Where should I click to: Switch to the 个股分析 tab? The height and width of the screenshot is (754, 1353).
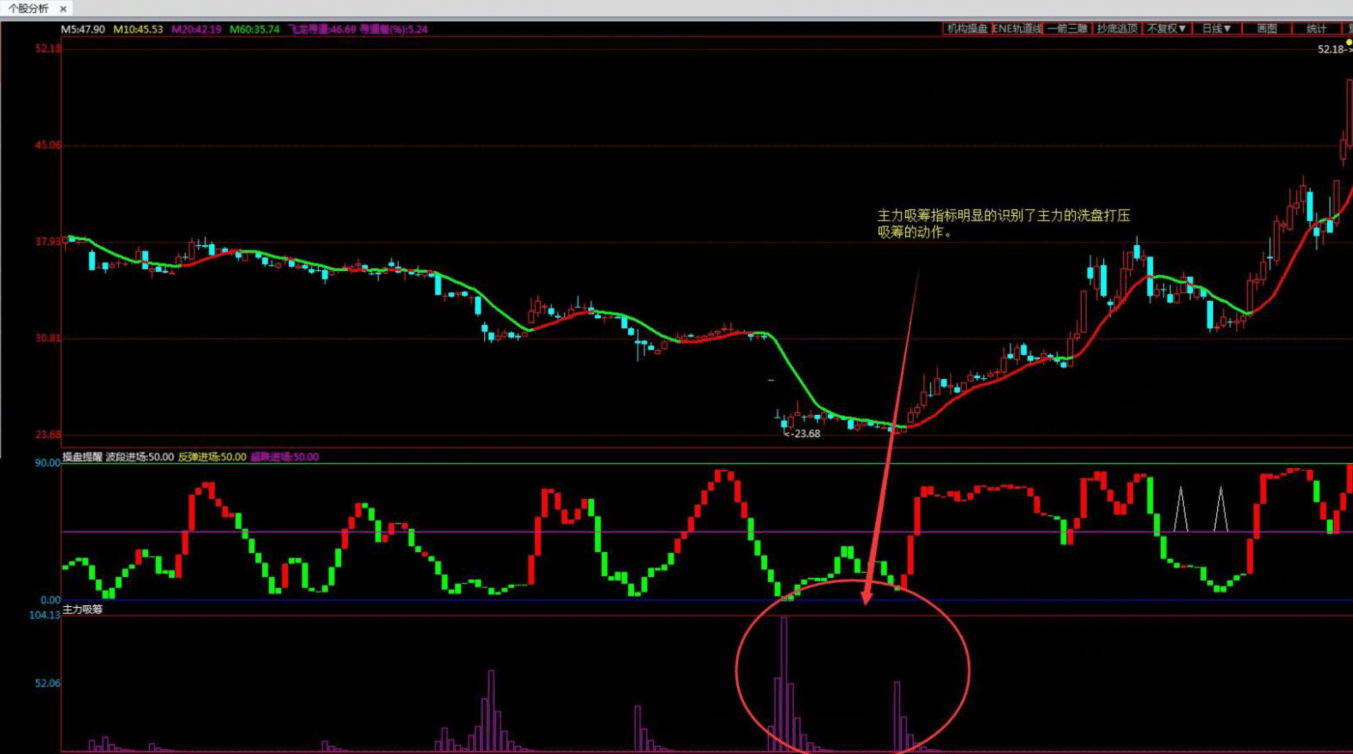pos(28,9)
